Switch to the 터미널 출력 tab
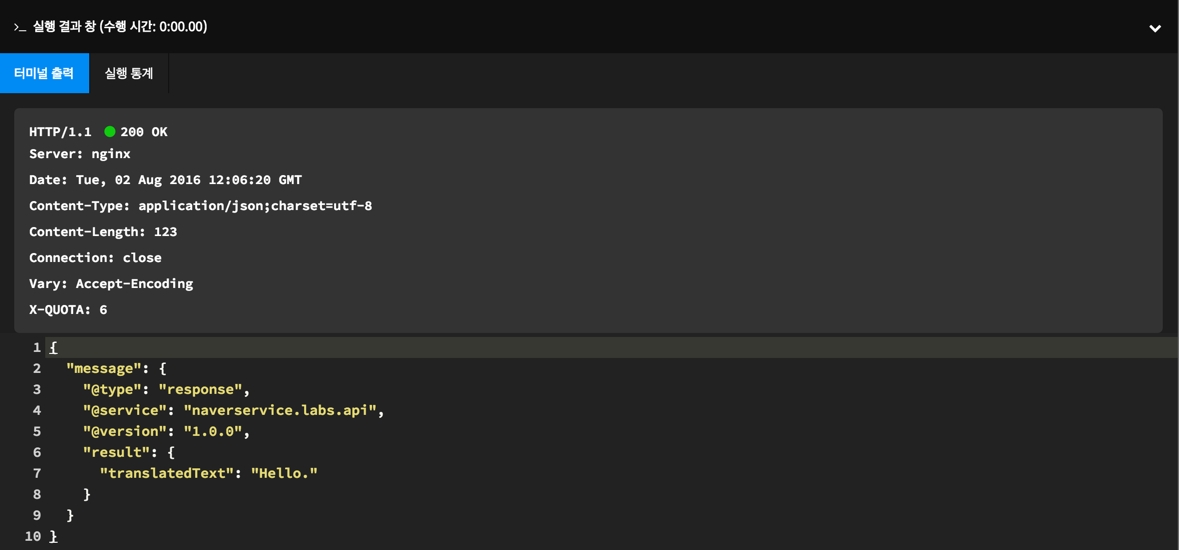The image size is (1179, 550). coord(44,73)
